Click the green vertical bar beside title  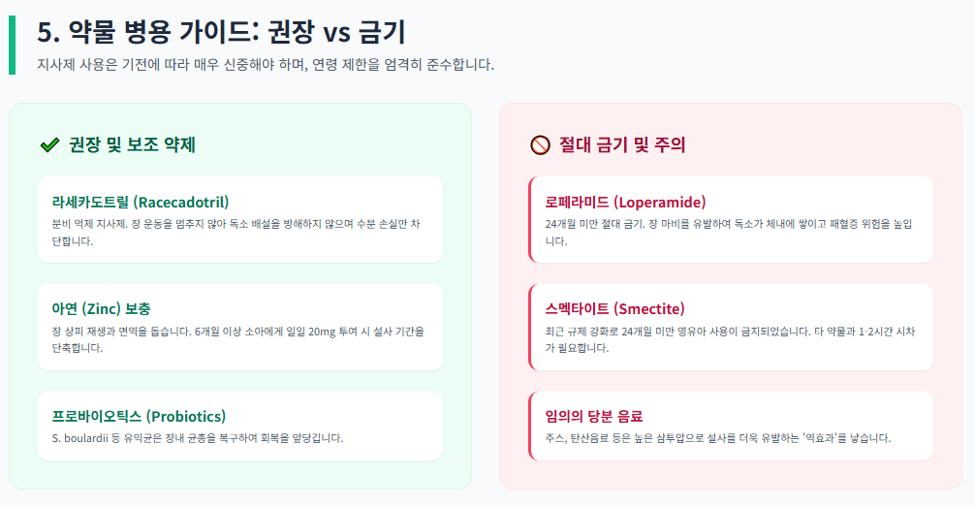(x=12, y=45)
